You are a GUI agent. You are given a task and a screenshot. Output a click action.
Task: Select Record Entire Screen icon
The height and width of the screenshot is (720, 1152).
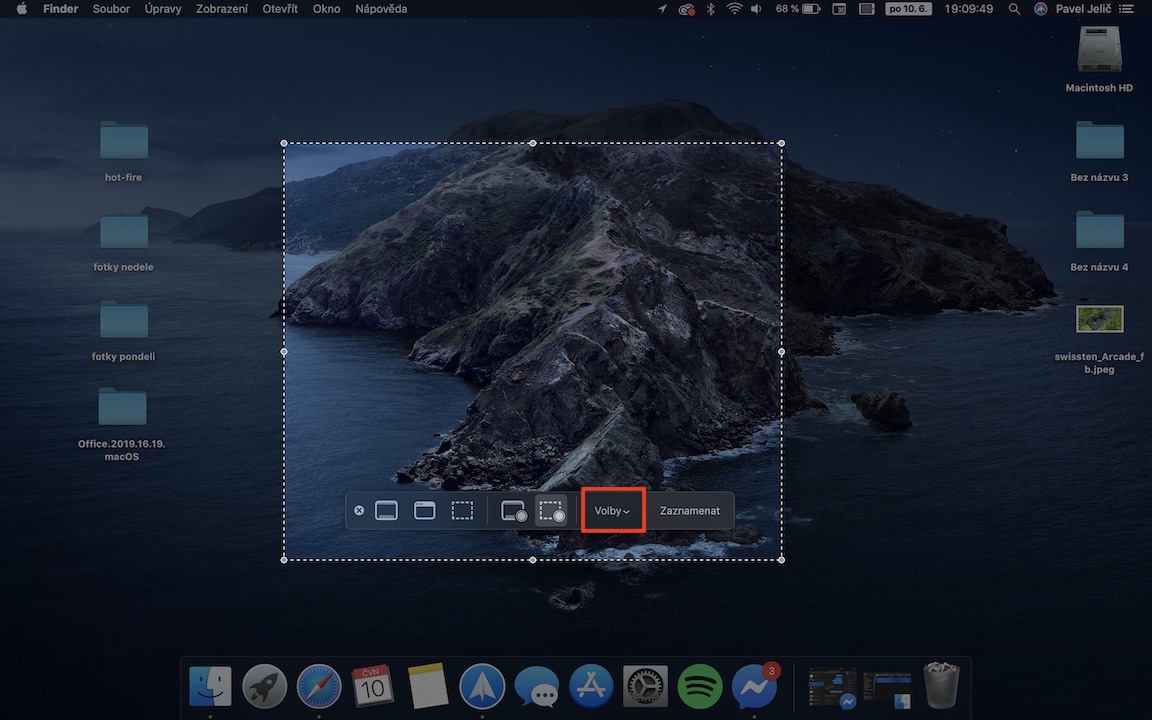tap(513, 511)
